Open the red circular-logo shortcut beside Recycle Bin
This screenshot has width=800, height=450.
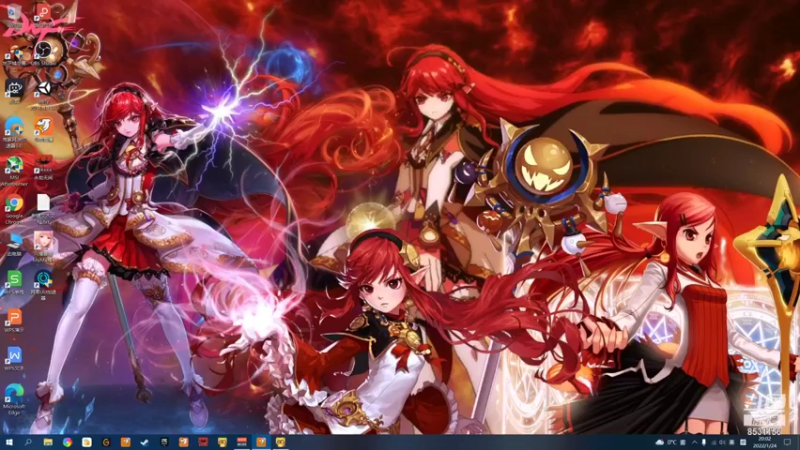44,14
